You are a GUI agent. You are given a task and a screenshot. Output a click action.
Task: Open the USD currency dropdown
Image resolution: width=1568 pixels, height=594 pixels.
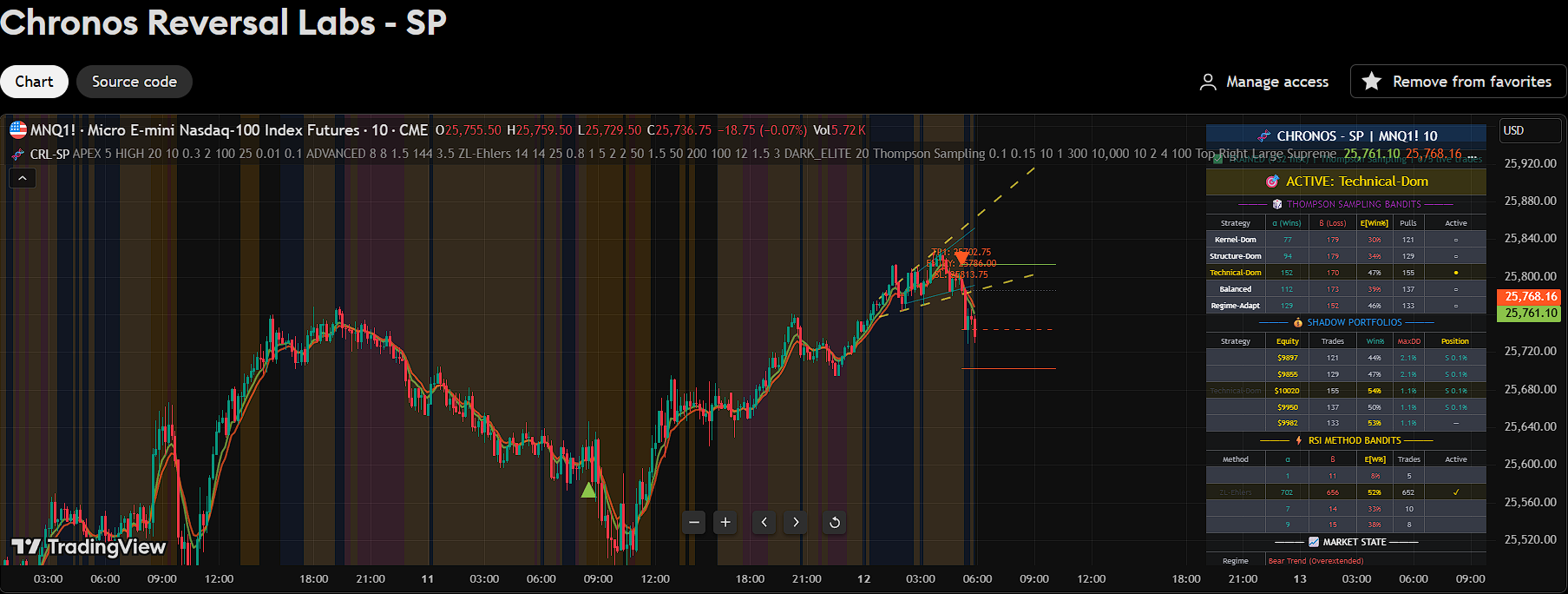tap(1531, 130)
